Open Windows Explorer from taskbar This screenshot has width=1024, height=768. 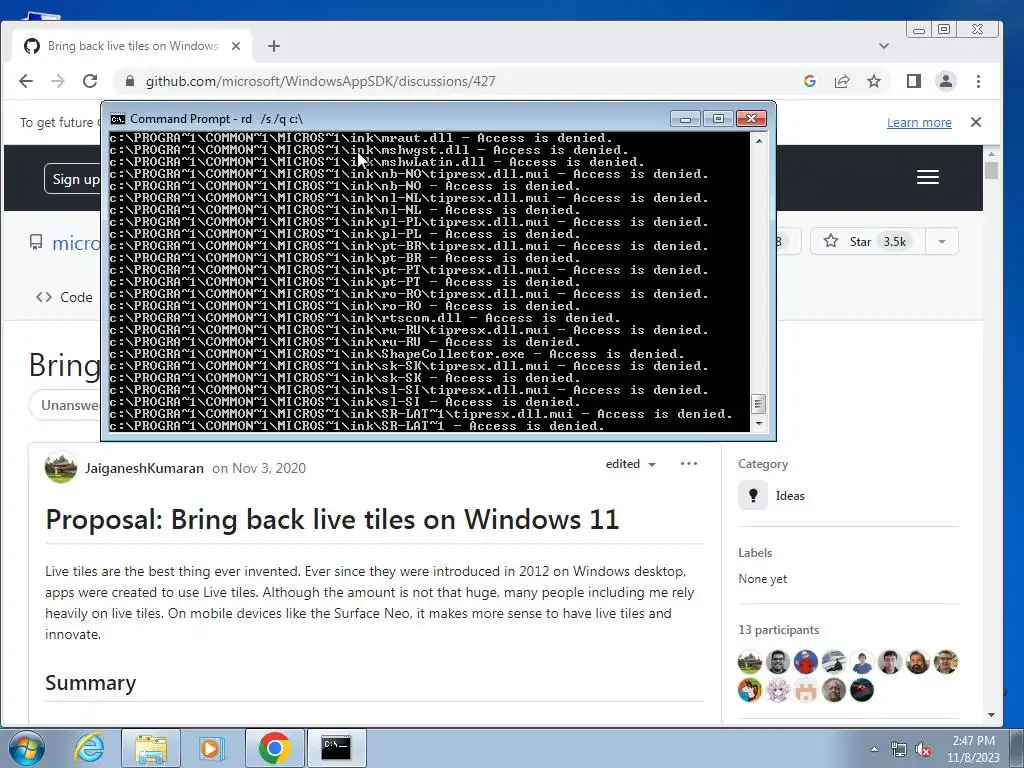[151, 748]
